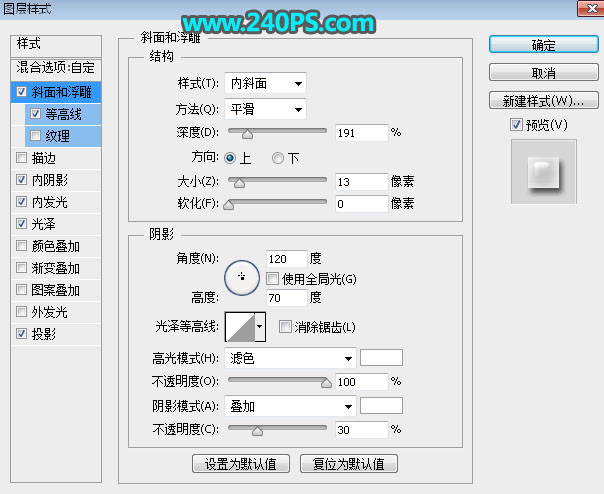Enable the 渐变叠加 checkbox

[x=22, y=267]
